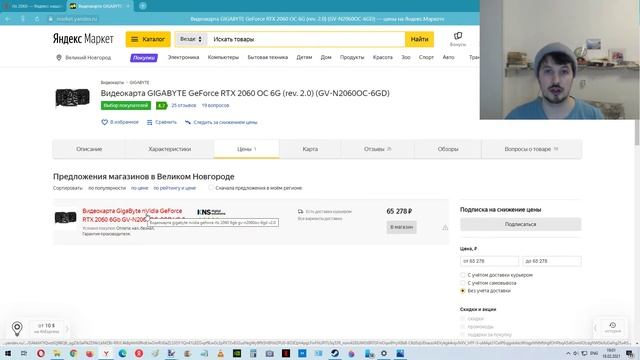Screen dimensions: 640x360
Task: Open Yandex Browser taskbar icon
Action: 106,353
